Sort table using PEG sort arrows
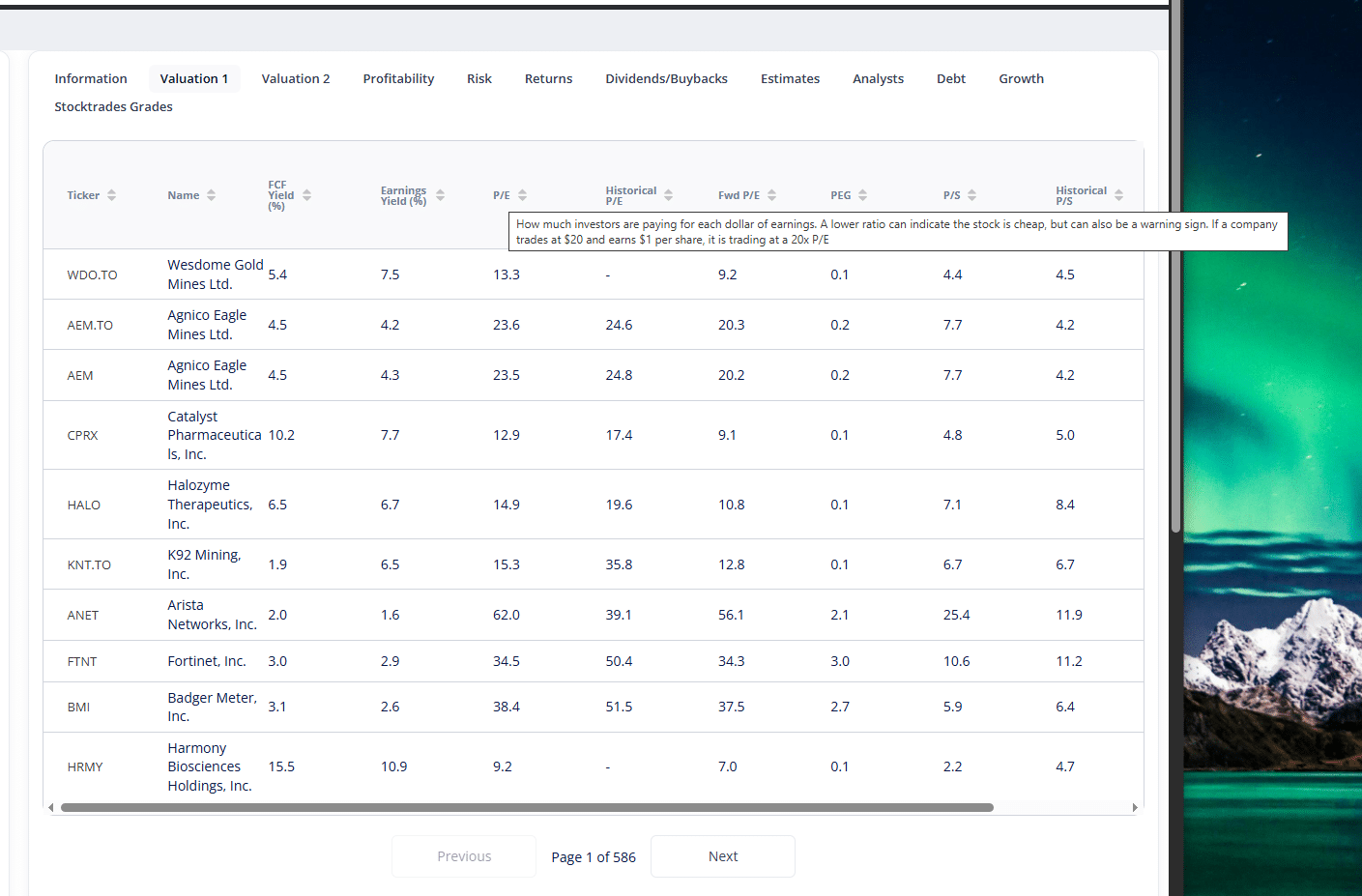Screen dimensions: 1362x896 point(862,195)
